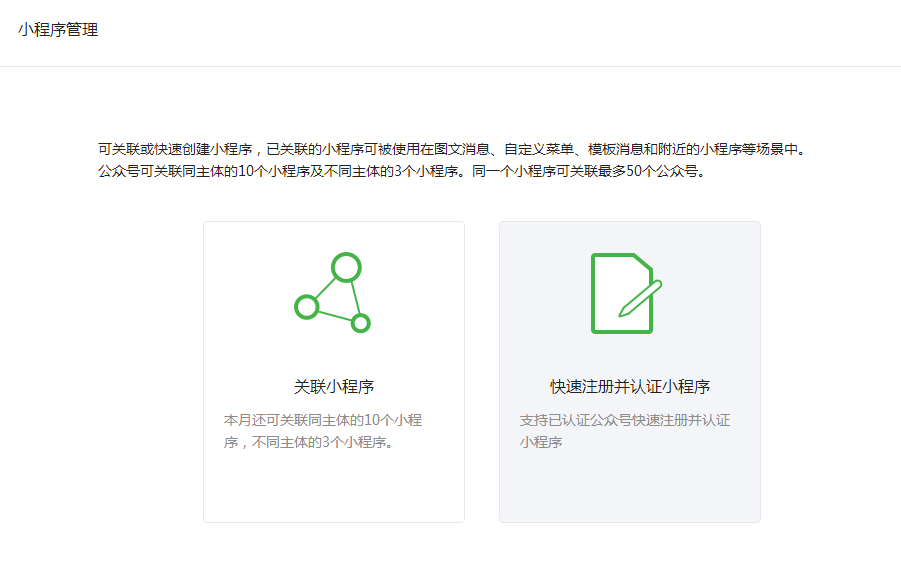Image resolution: width=901 pixels, height=572 pixels.
Task: Click the intro line starting 公众号可关联同主体
Action: tap(280, 172)
